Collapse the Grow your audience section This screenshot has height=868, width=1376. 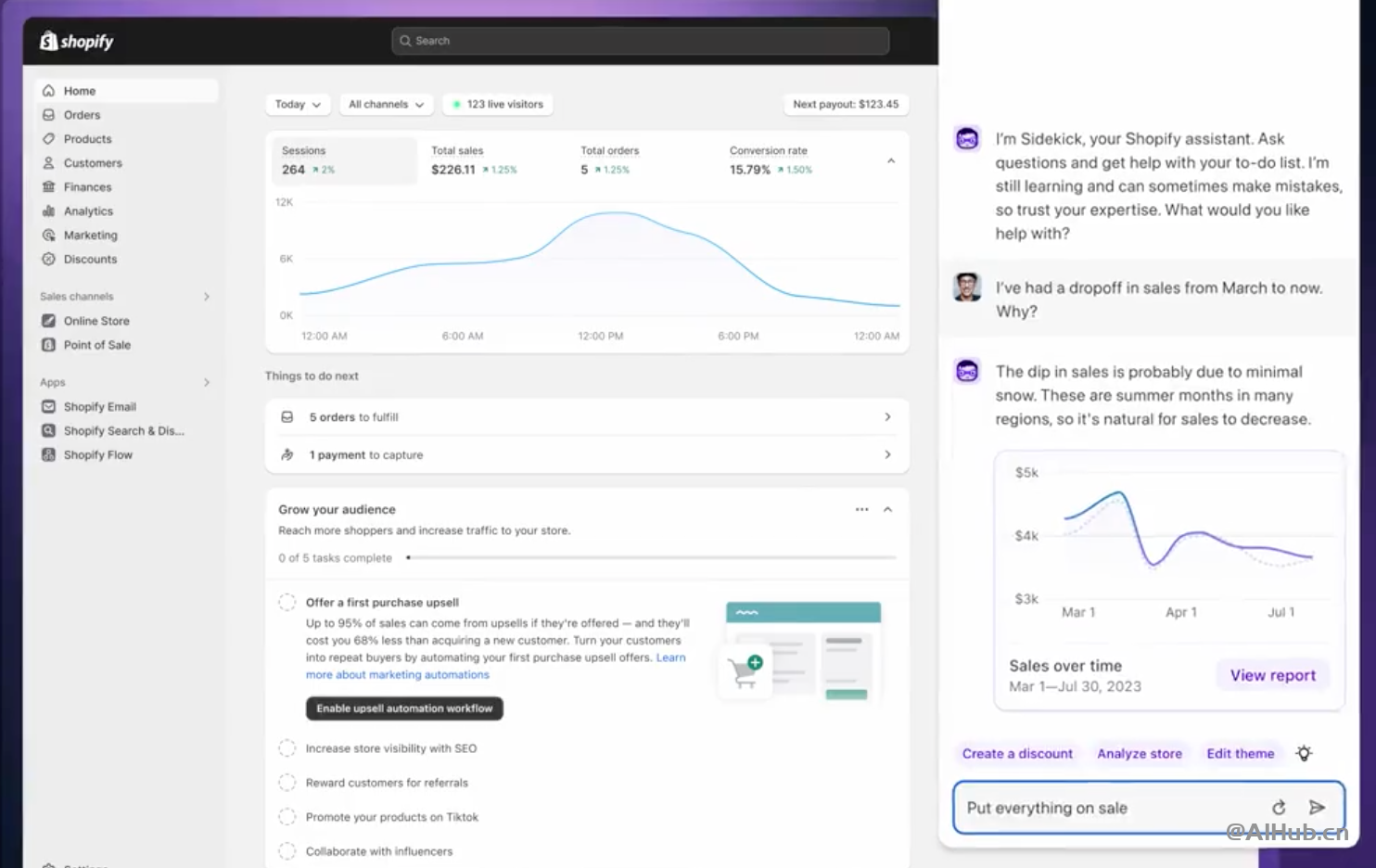pos(887,509)
